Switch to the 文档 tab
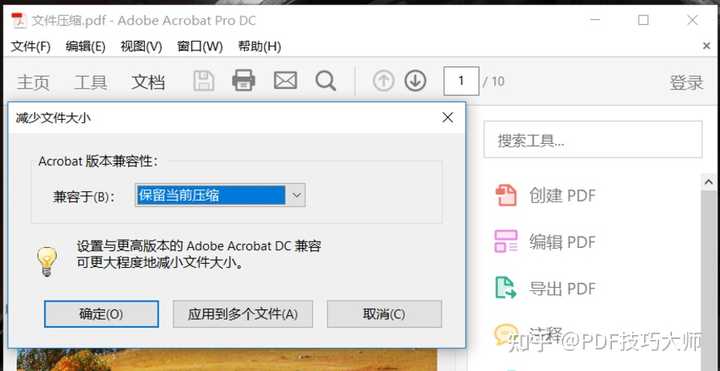The image size is (720, 371). (148, 83)
